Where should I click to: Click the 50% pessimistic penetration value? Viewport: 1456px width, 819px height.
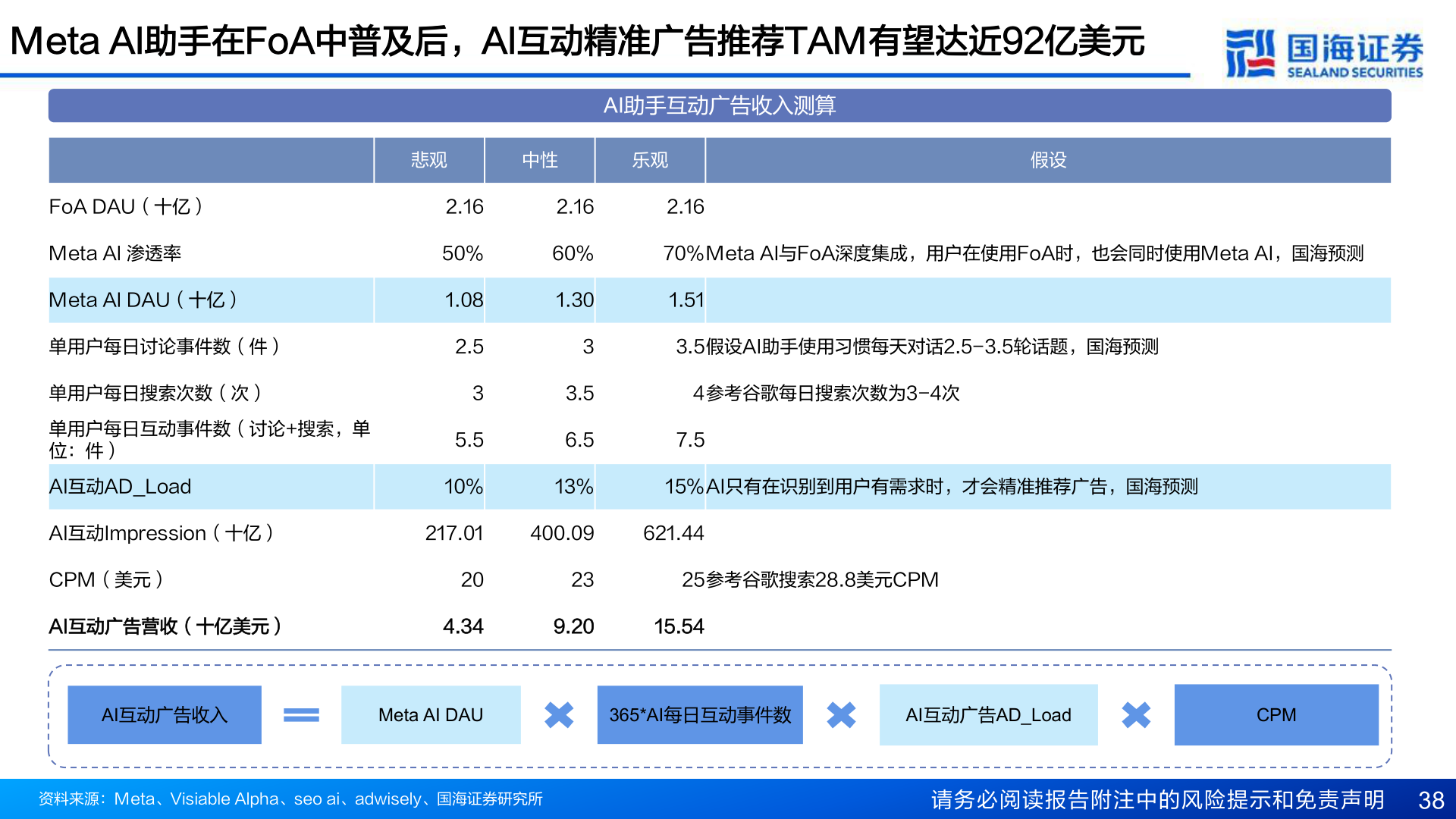tap(463, 253)
